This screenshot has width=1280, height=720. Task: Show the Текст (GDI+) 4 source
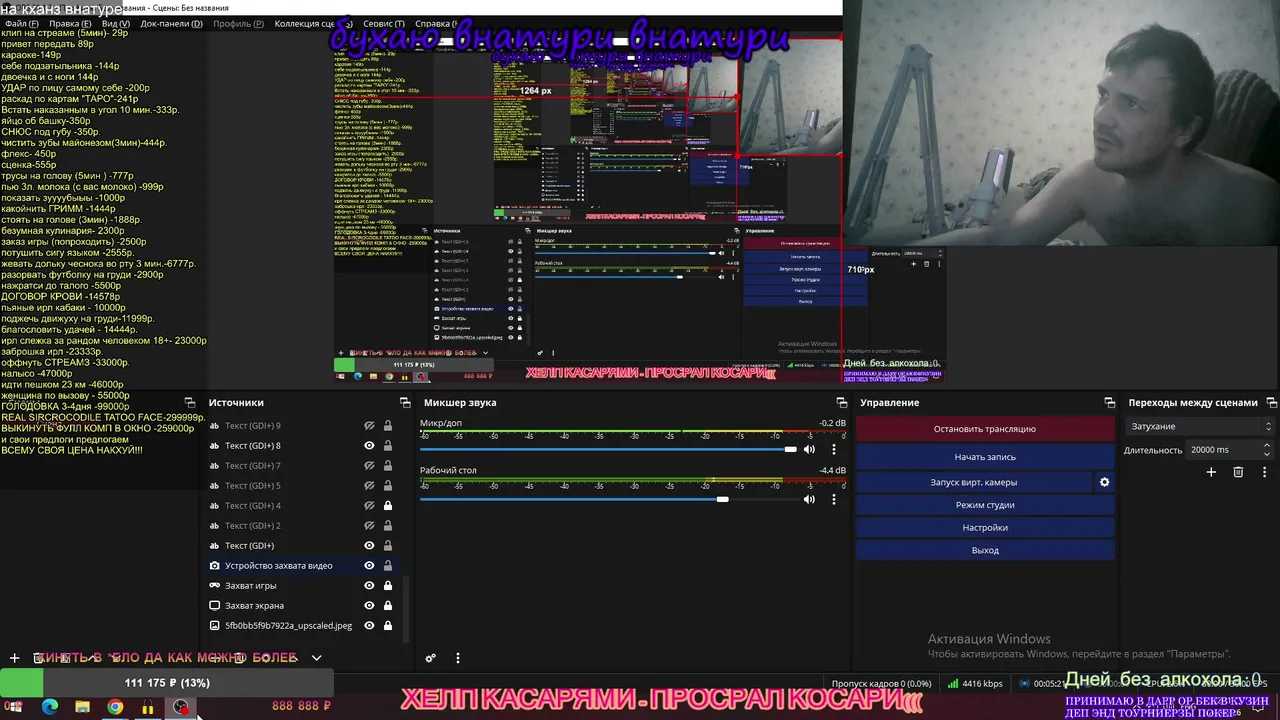tap(369, 506)
